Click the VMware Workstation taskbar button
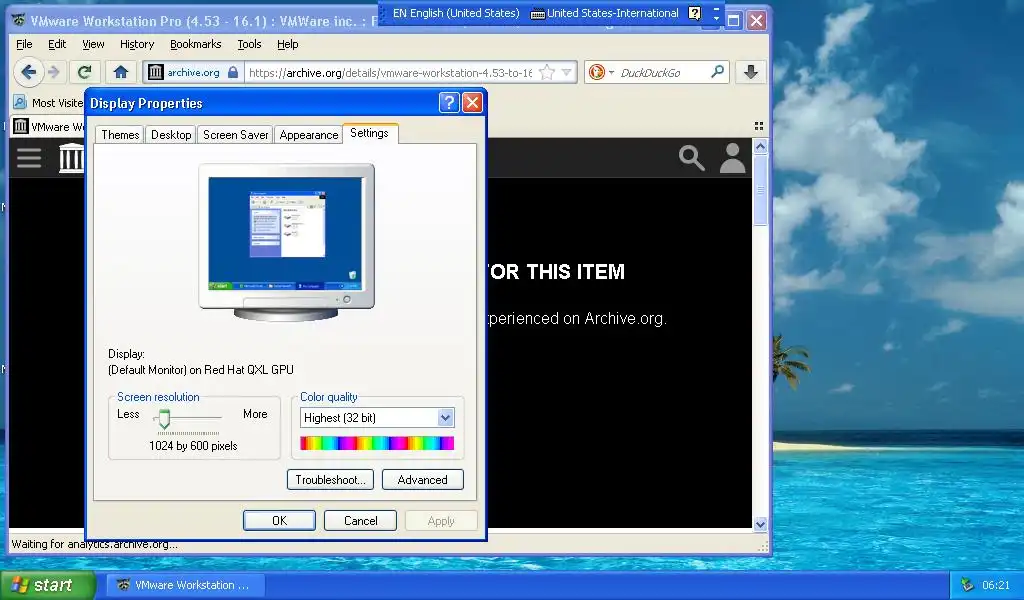The image size is (1024, 600). pos(185,585)
